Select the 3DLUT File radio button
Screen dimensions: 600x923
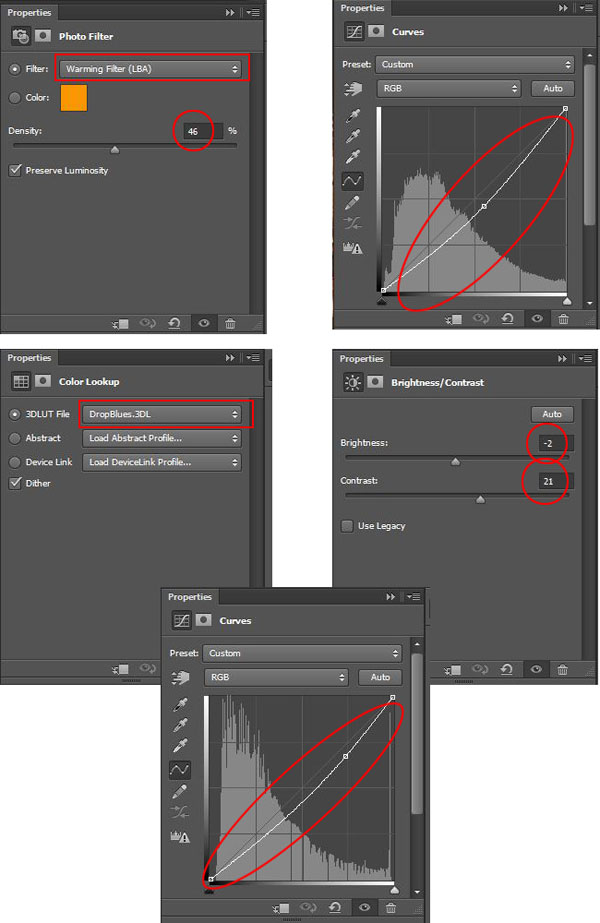coord(15,414)
